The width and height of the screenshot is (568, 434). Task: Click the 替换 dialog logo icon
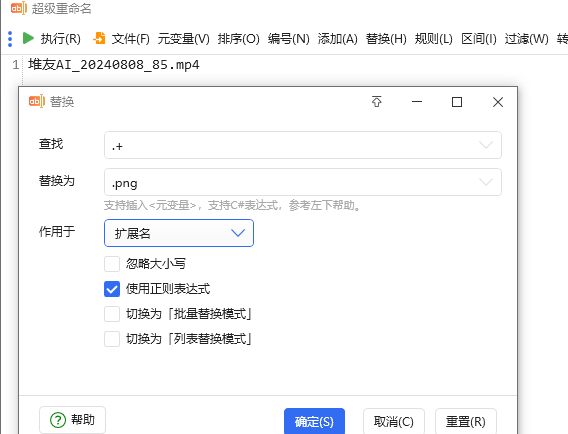pyautogui.click(x=37, y=101)
